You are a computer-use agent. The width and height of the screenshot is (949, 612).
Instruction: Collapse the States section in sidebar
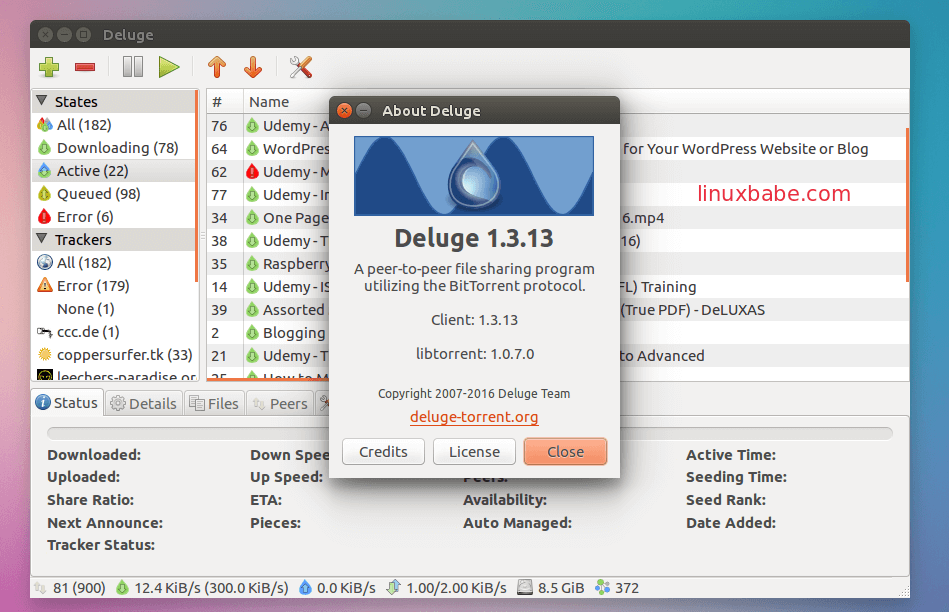(x=42, y=101)
